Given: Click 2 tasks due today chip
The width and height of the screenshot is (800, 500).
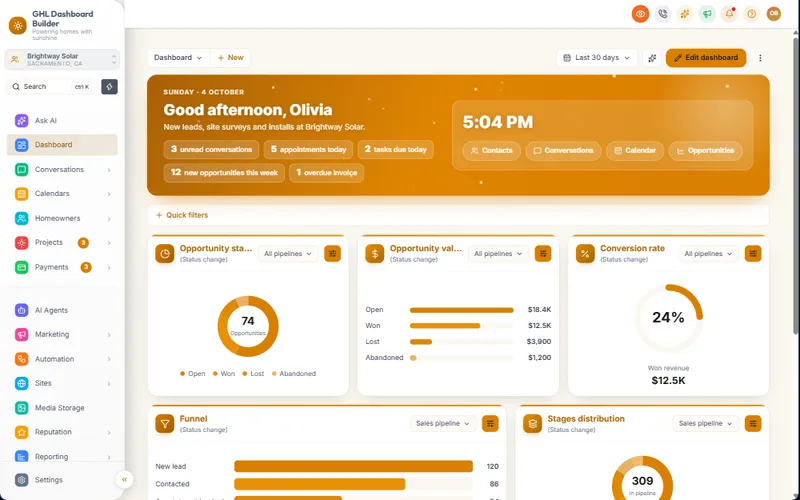Looking at the screenshot, I should pyautogui.click(x=395, y=149).
